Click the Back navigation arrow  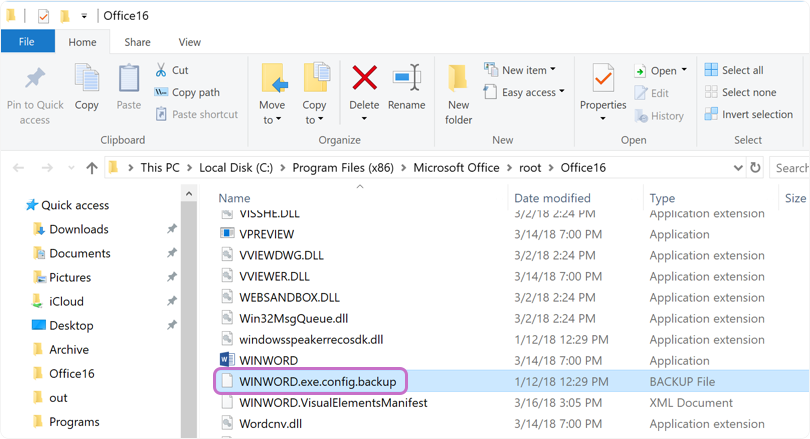click(19, 168)
